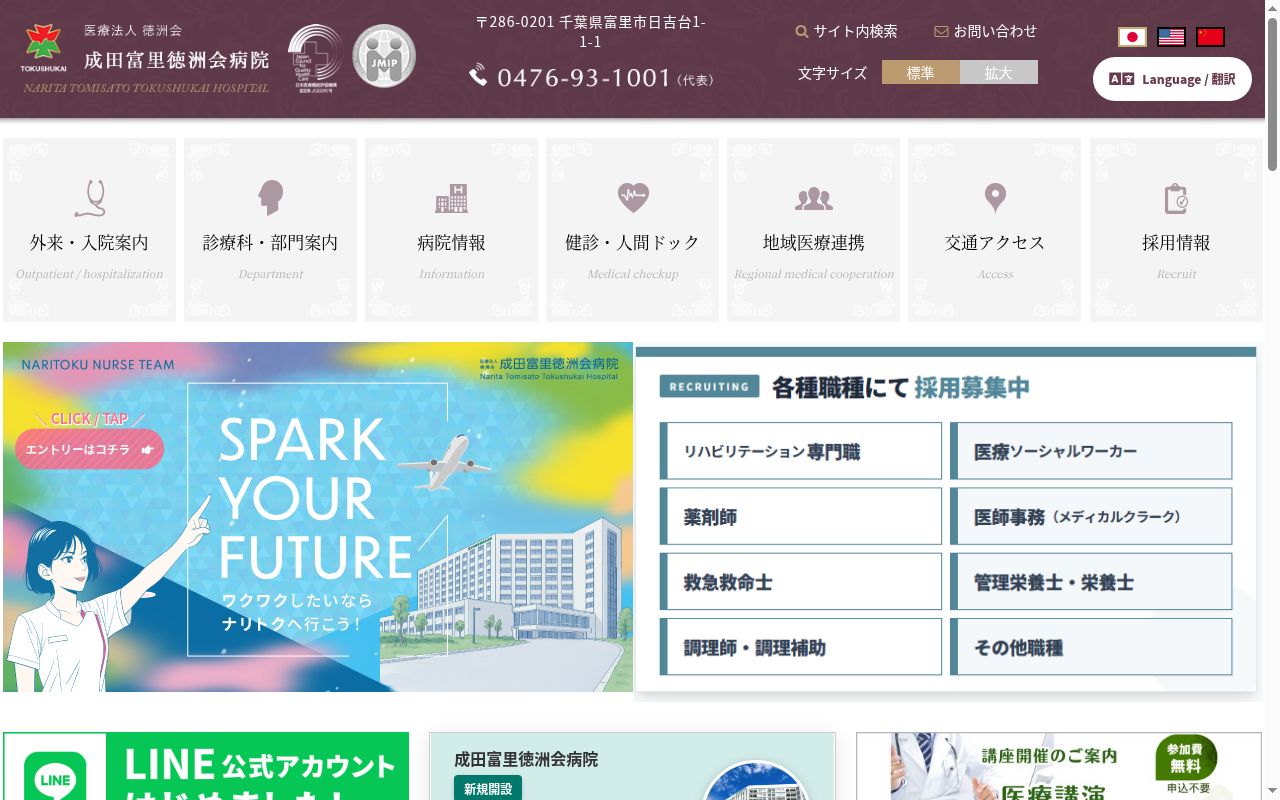Image resolution: width=1280 pixels, height=800 pixels.
Task: Set text size to 標準
Action: click(x=921, y=72)
